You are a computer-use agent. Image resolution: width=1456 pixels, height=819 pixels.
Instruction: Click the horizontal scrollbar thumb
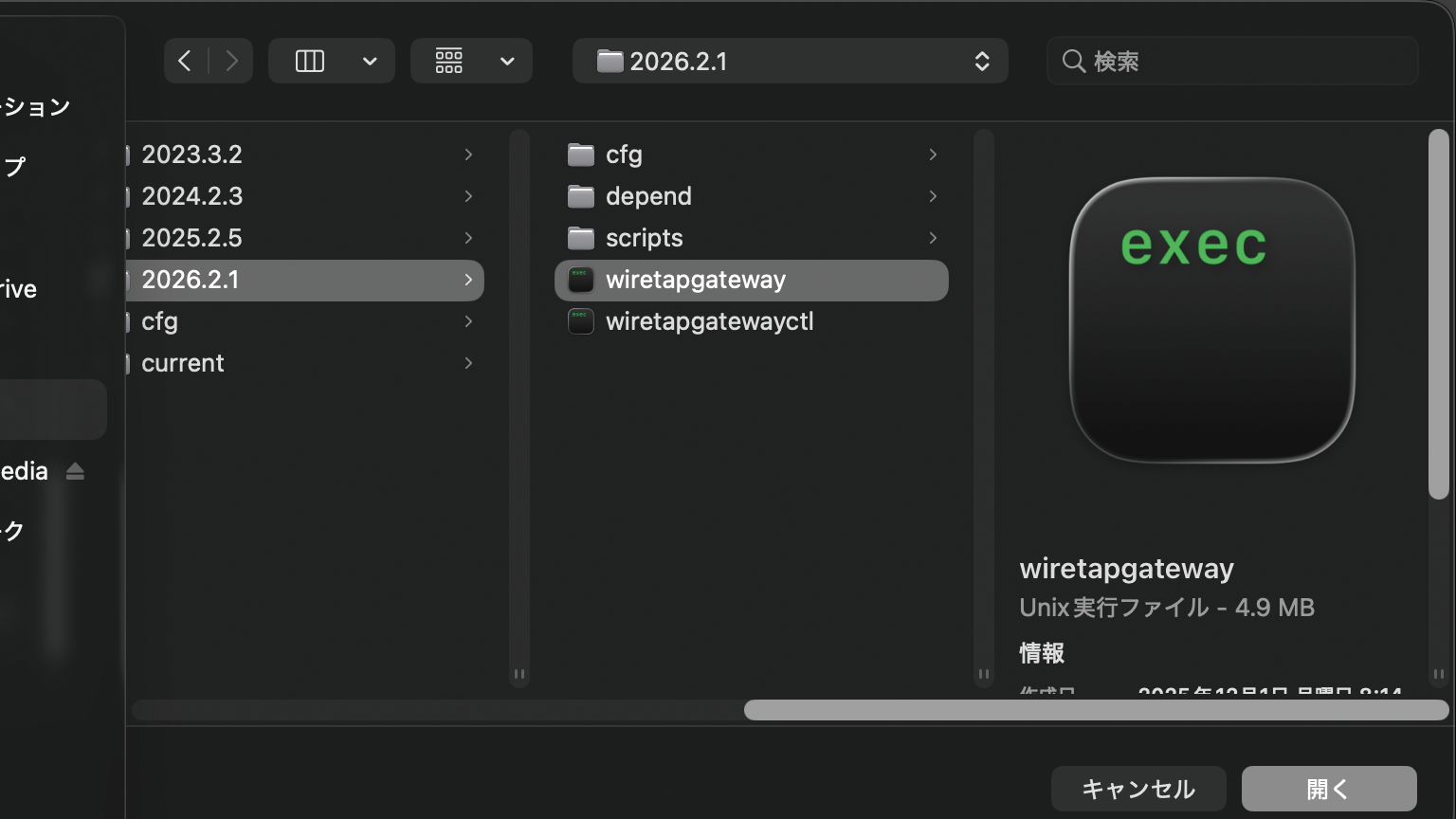(x=1096, y=710)
